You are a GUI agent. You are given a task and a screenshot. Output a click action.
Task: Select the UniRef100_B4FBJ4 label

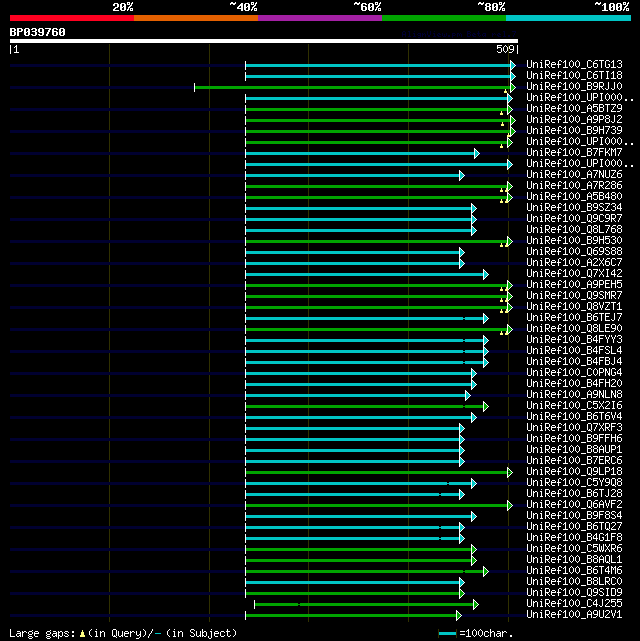(574, 362)
